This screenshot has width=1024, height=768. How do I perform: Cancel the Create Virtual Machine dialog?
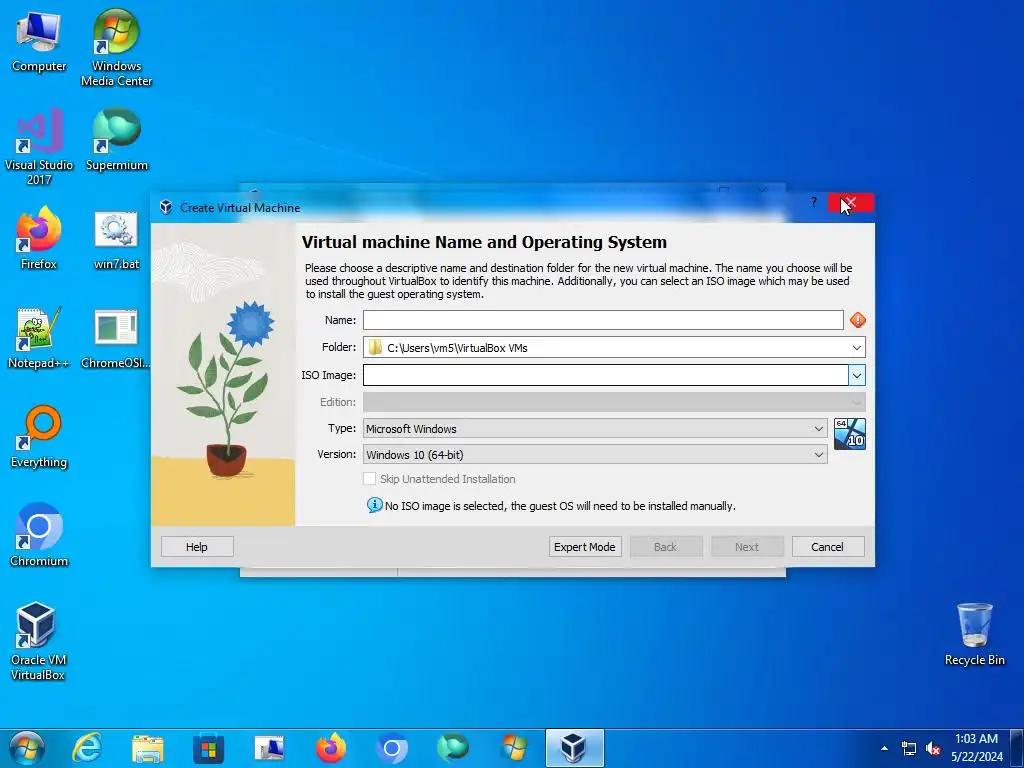[827, 547]
